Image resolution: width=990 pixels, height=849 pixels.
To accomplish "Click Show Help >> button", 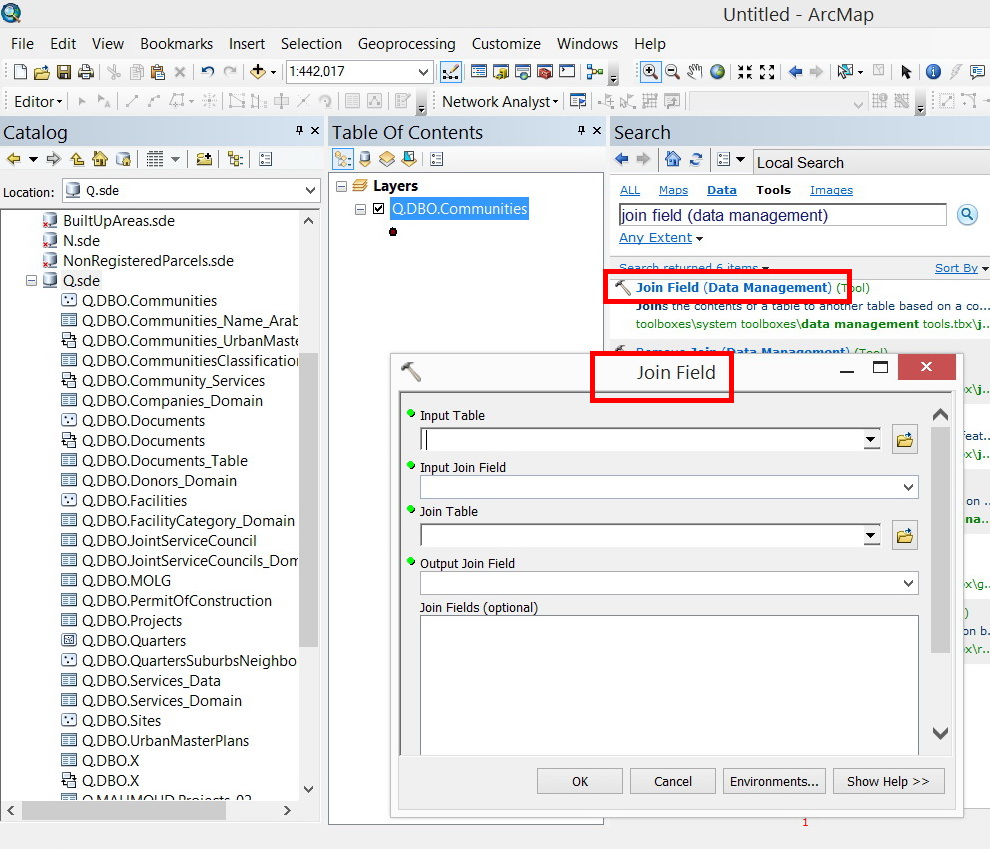I will coord(888,781).
